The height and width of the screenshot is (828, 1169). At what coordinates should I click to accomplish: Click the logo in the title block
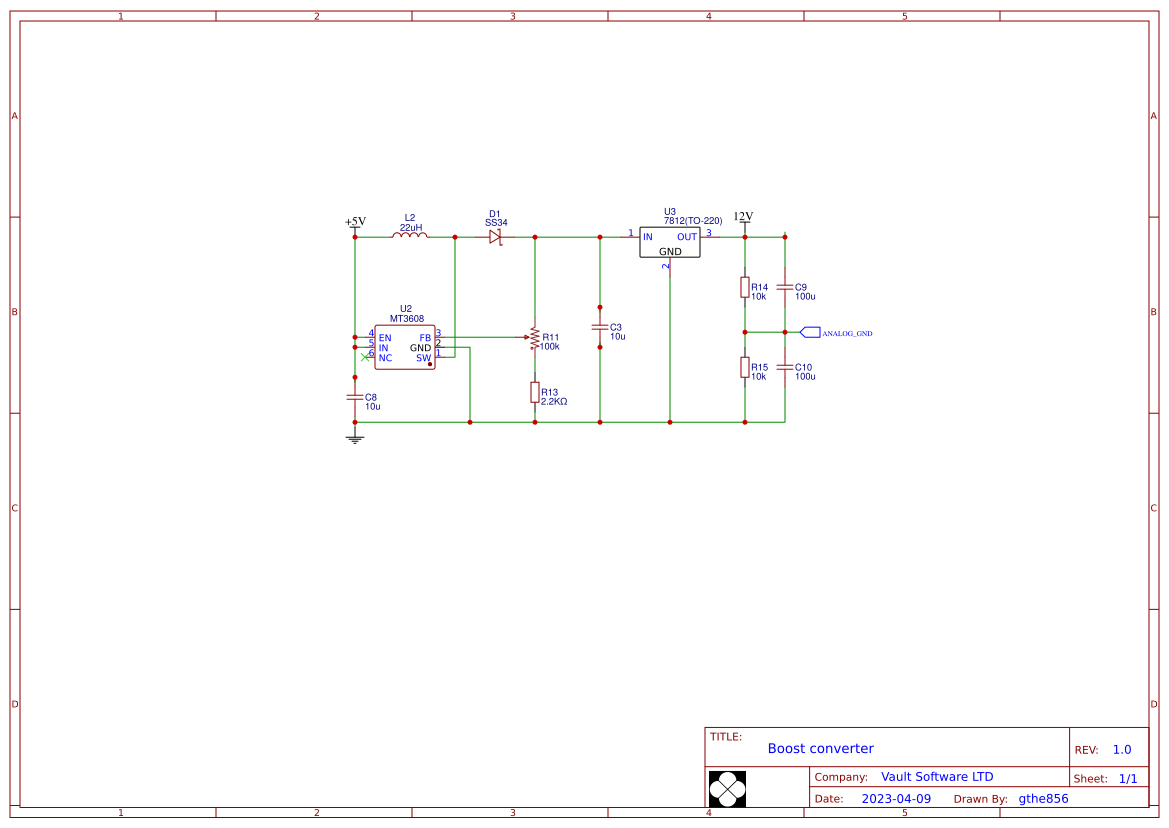pos(729,788)
